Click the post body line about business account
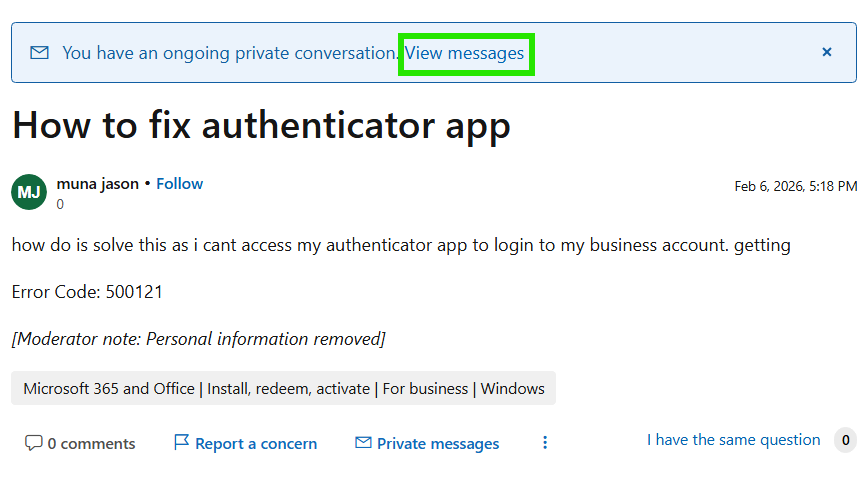868x478 pixels. click(x=401, y=245)
